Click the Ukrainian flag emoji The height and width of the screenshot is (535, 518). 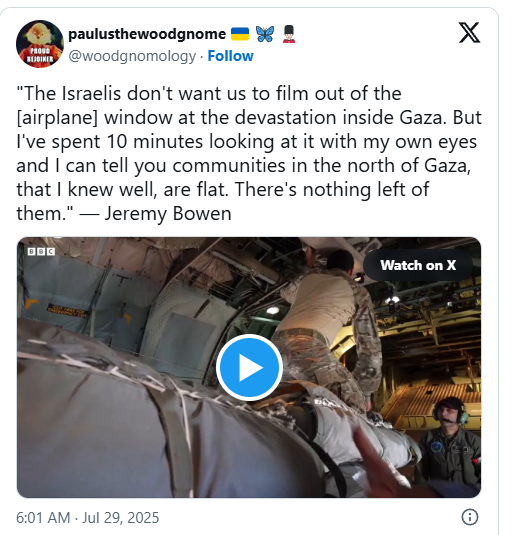[x=240, y=34]
